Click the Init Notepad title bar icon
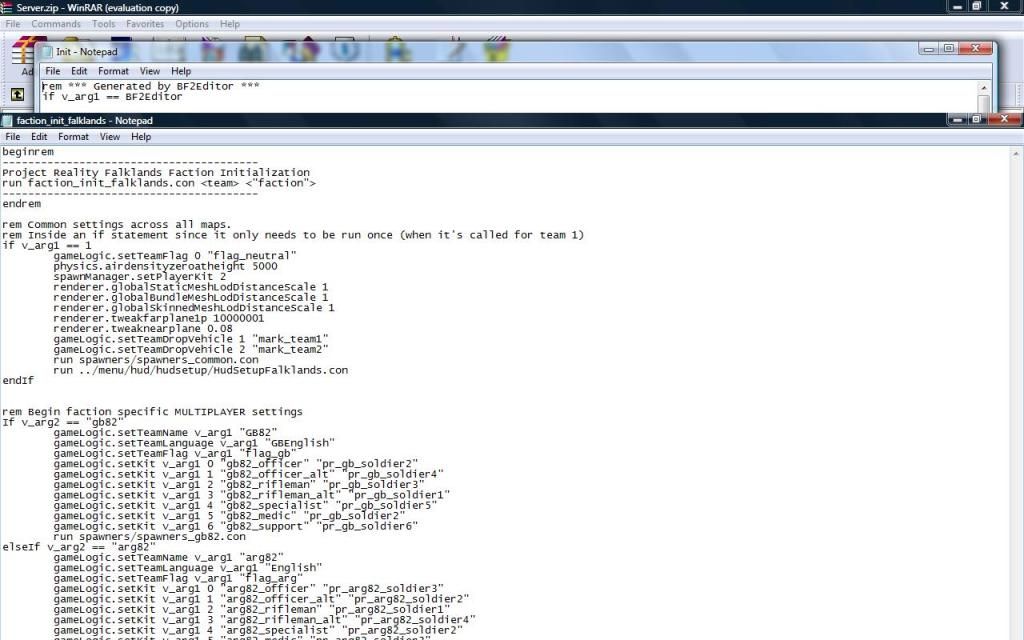Image resolution: width=1024 pixels, height=640 pixels. 47,51
